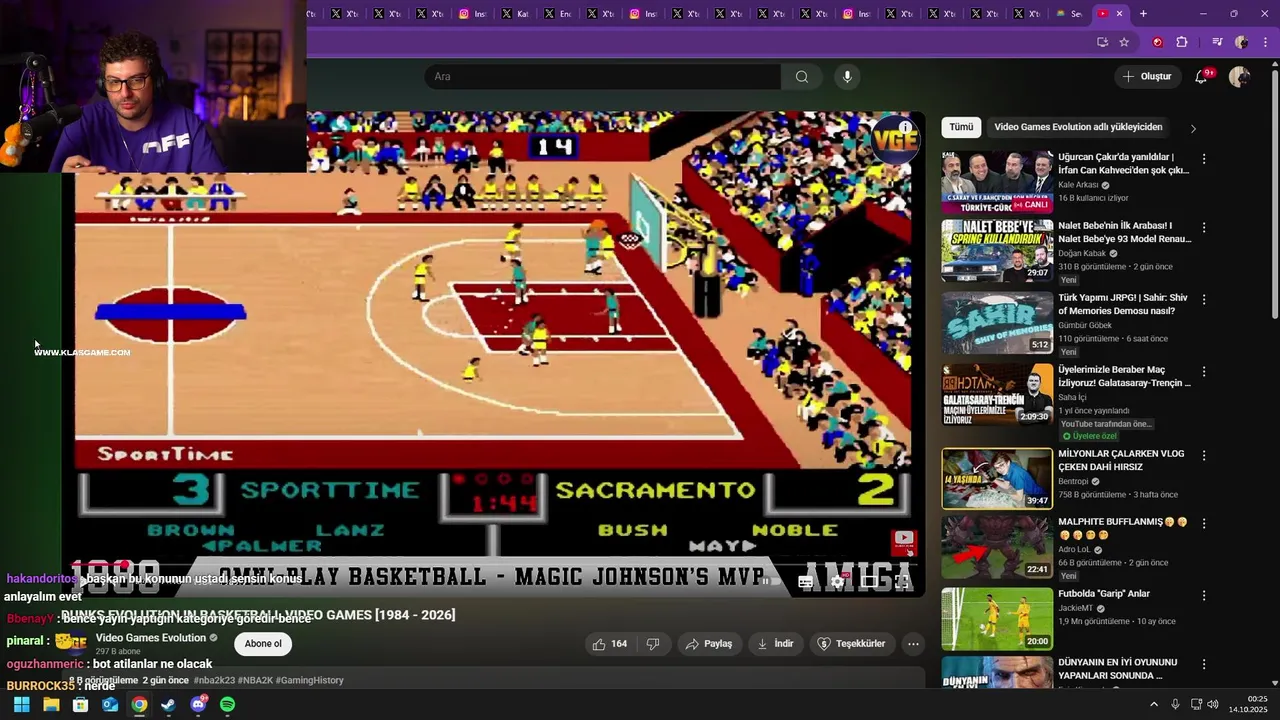Screen dimensions: 1280x720
Task: Open menu for 'Türk Yapımı JRPG' video
Action: [1204, 300]
